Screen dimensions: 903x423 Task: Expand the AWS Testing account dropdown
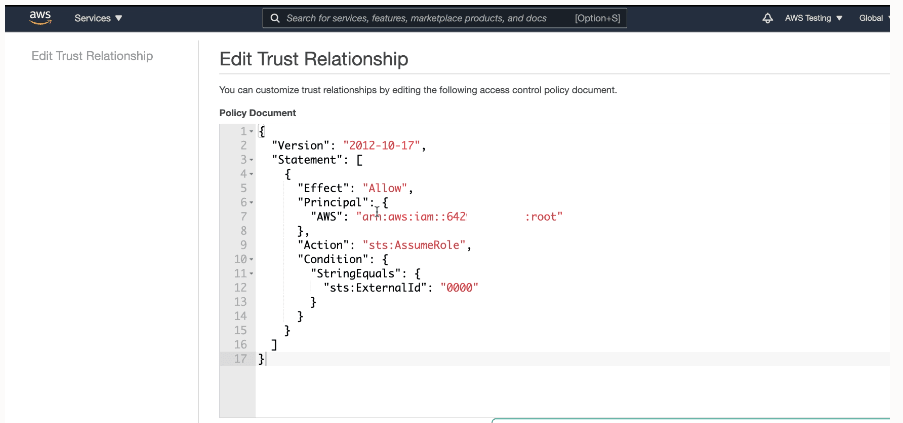click(811, 18)
